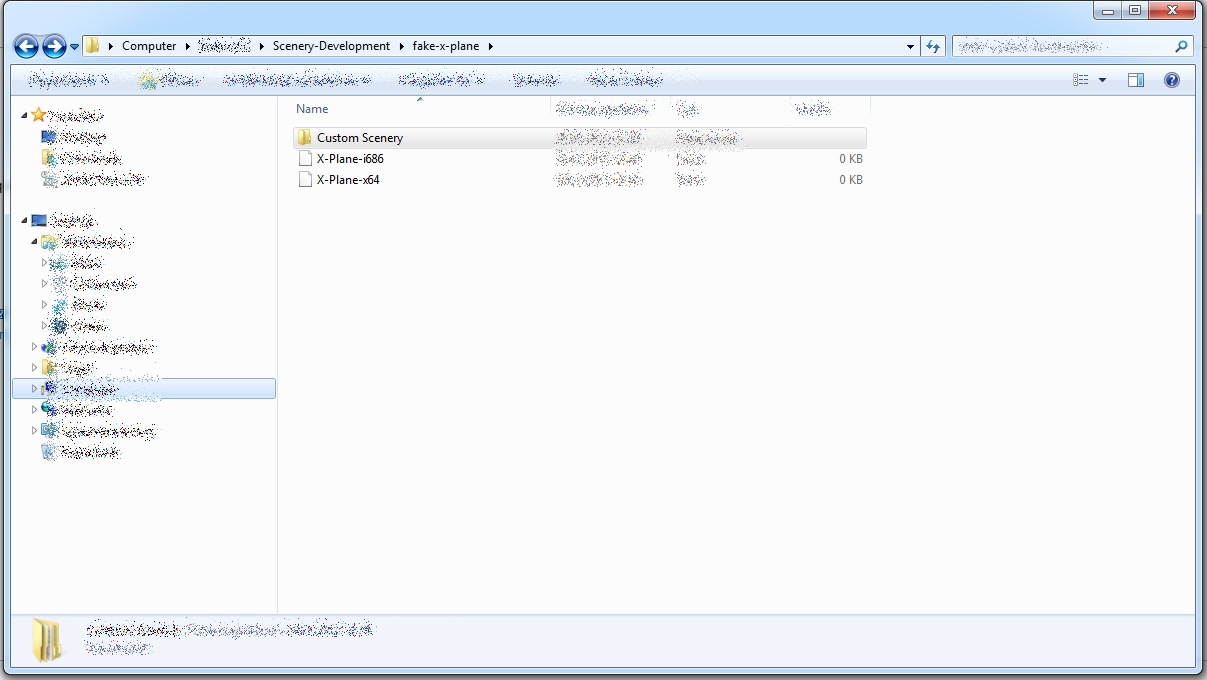Select the Custom Scenery folder name
This screenshot has height=680, width=1207.
tap(360, 138)
